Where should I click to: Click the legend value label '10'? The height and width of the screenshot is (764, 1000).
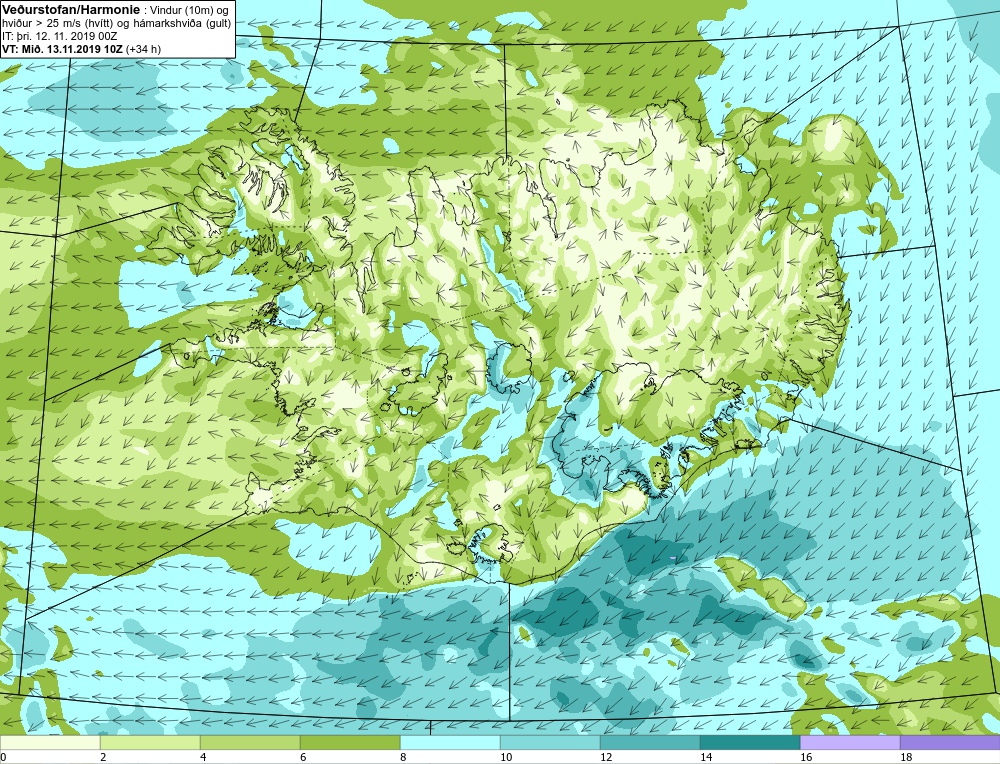(506, 757)
